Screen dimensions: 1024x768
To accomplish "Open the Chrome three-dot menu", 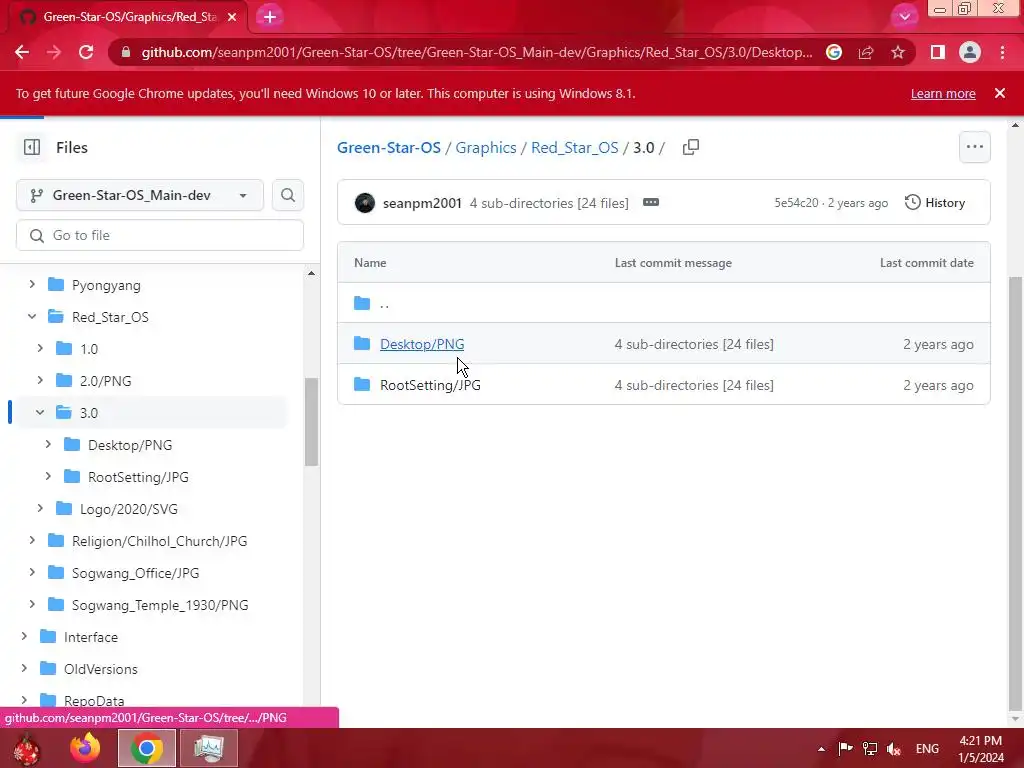I will [1002, 52].
